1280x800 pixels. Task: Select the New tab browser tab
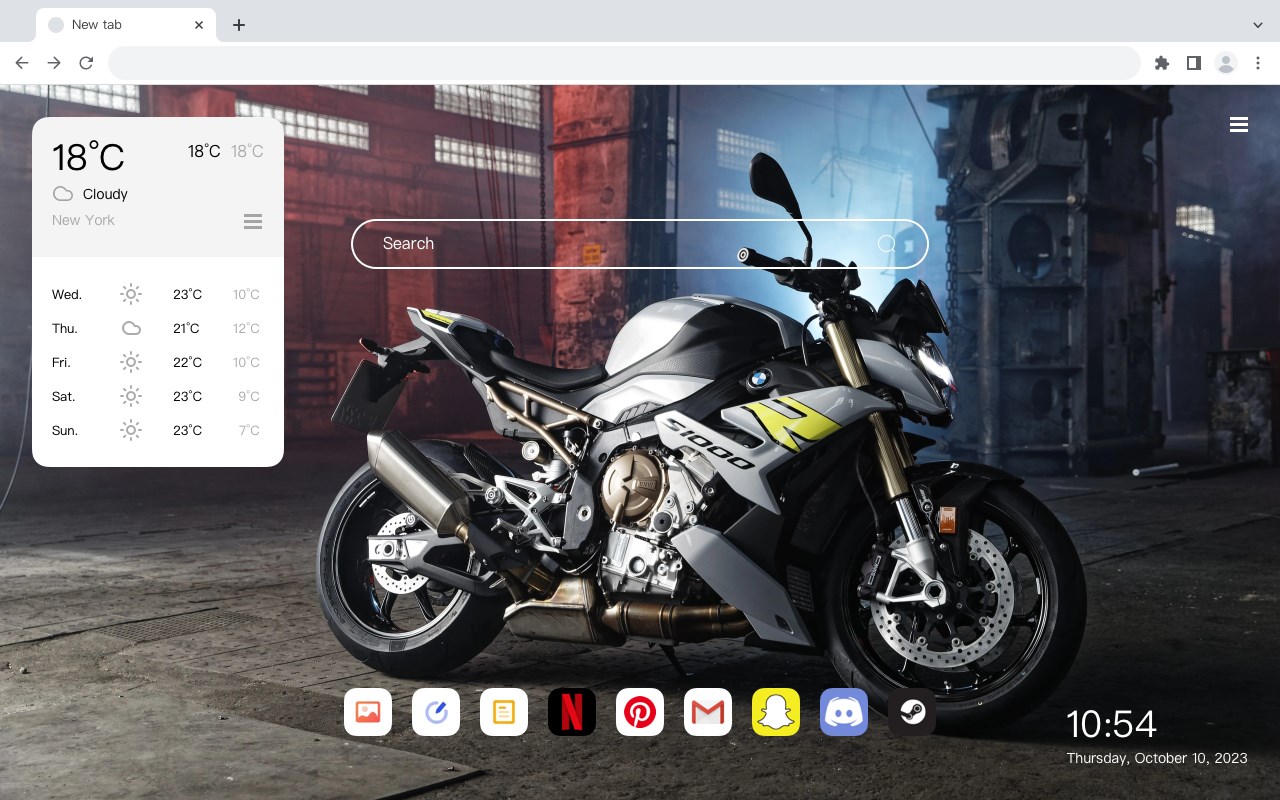(126, 25)
